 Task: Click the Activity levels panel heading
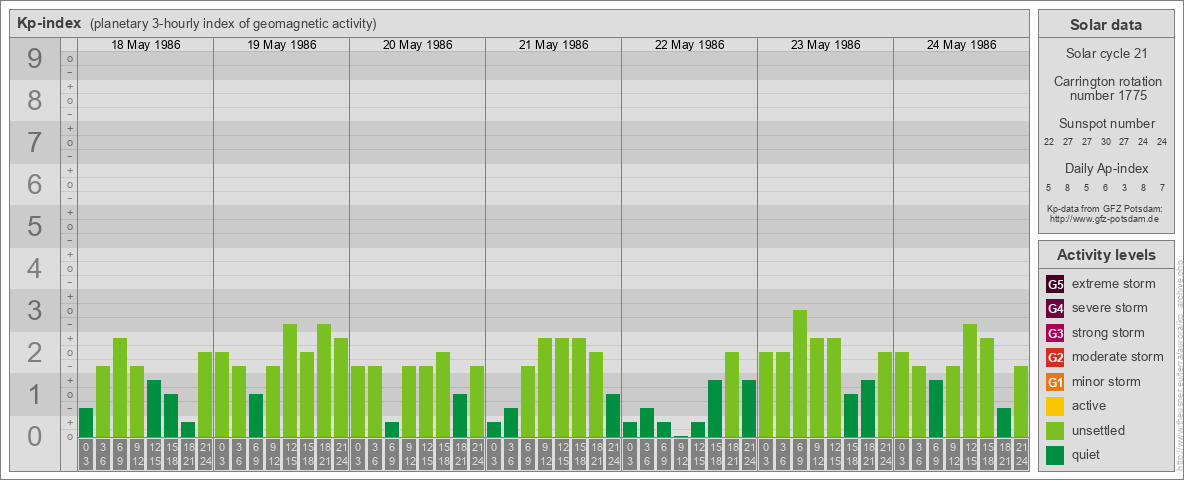pos(1106,255)
